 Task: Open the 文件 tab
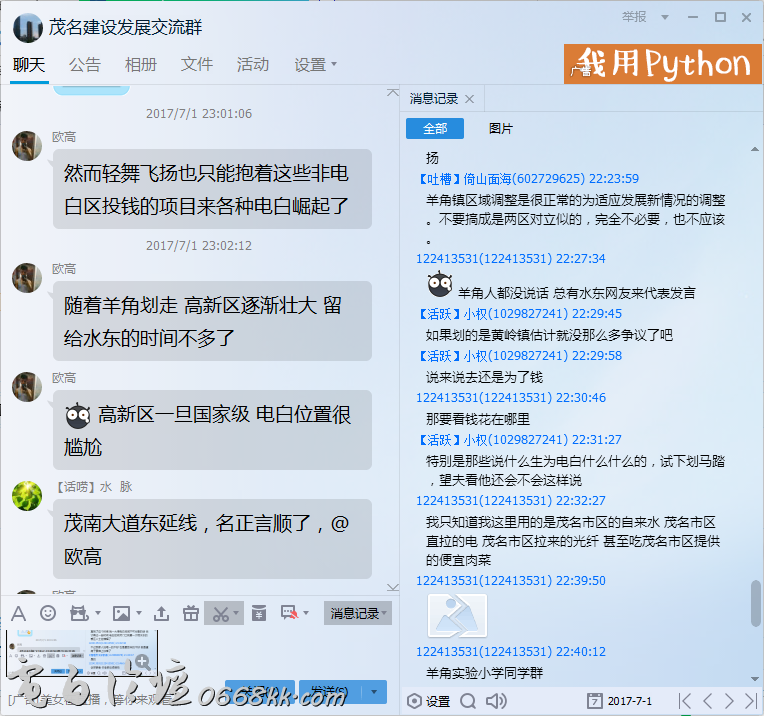197,65
